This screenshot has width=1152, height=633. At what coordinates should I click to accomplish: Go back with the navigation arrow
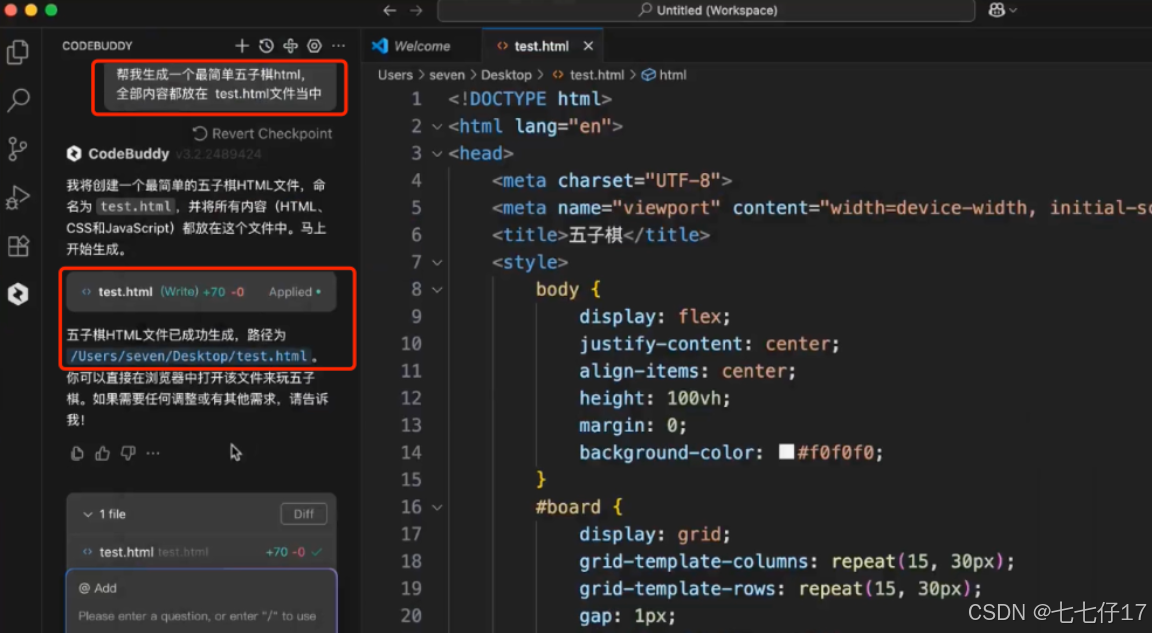[390, 10]
